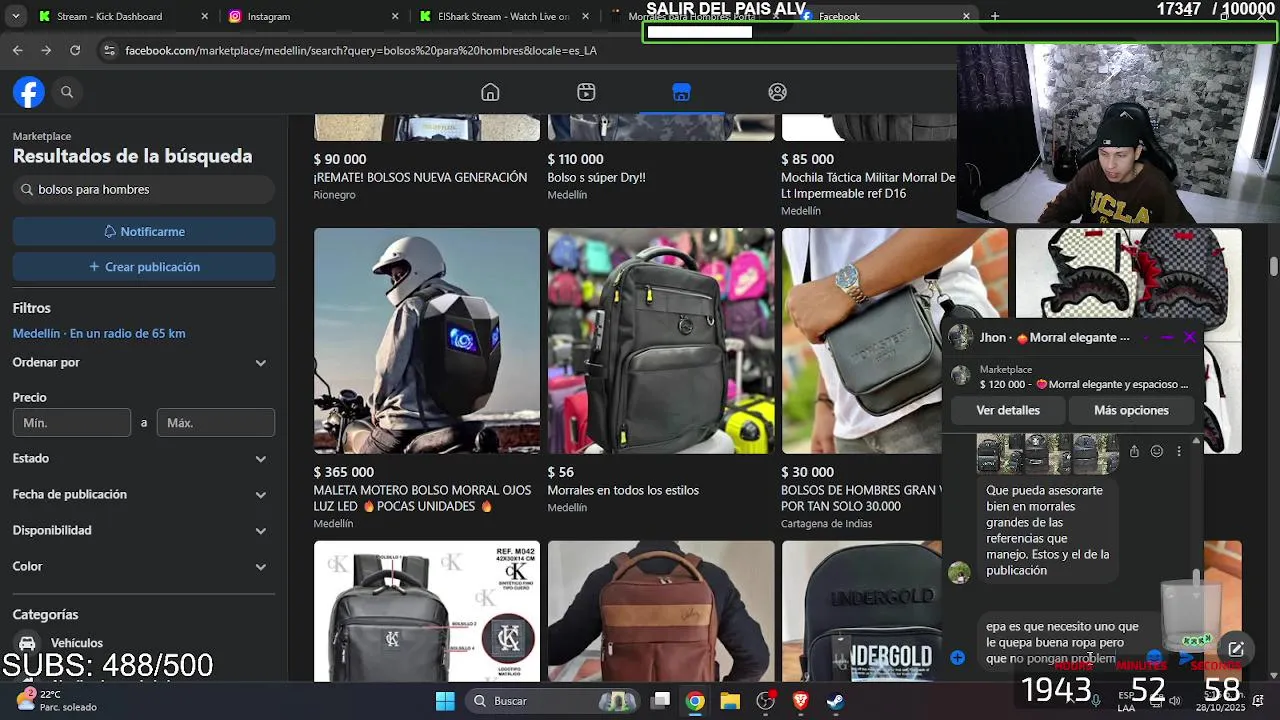Open File Explorer from the taskbar
The image size is (1280, 720).
tap(730, 701)
